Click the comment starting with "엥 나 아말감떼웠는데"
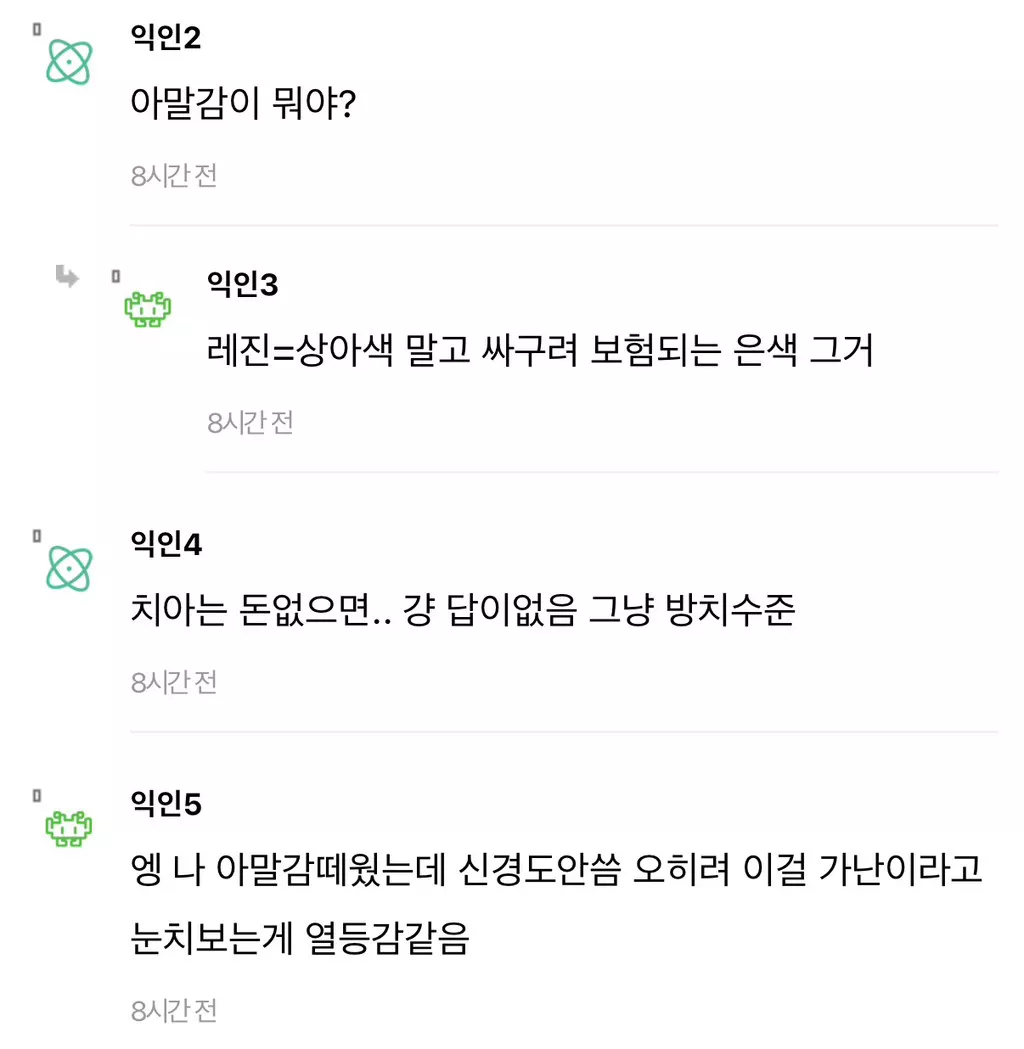This screenshot has width=1024, height=1049. coord(556,870)
